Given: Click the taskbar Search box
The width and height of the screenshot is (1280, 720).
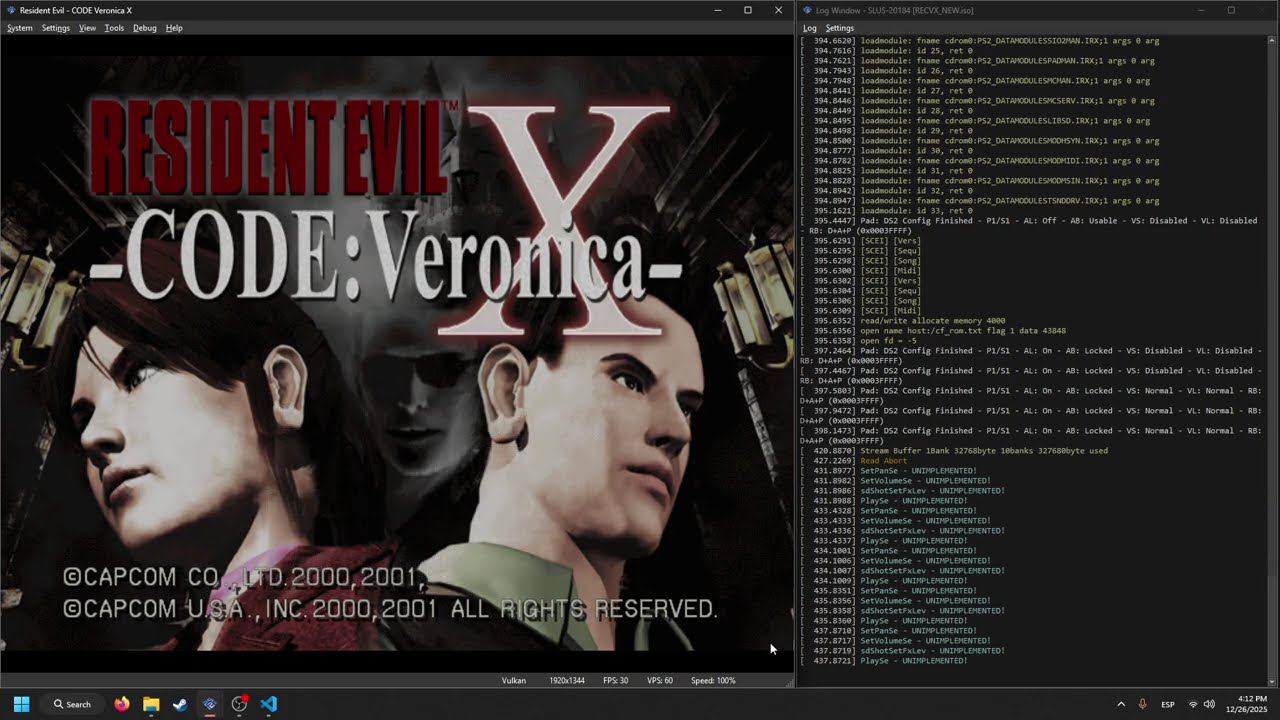Looking at the screenshot, I should pyautogui.click(x=72, y=704).
